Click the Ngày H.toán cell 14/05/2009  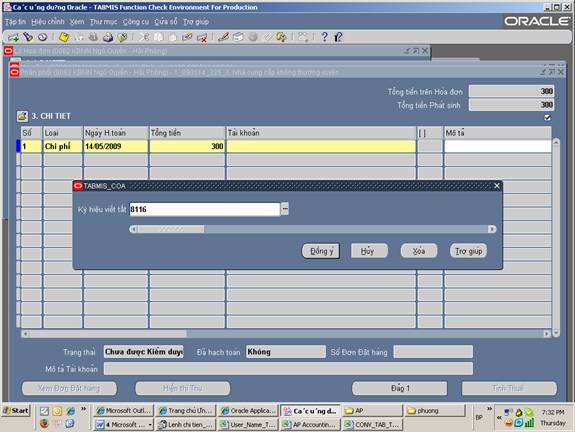[x=116, y=146]
